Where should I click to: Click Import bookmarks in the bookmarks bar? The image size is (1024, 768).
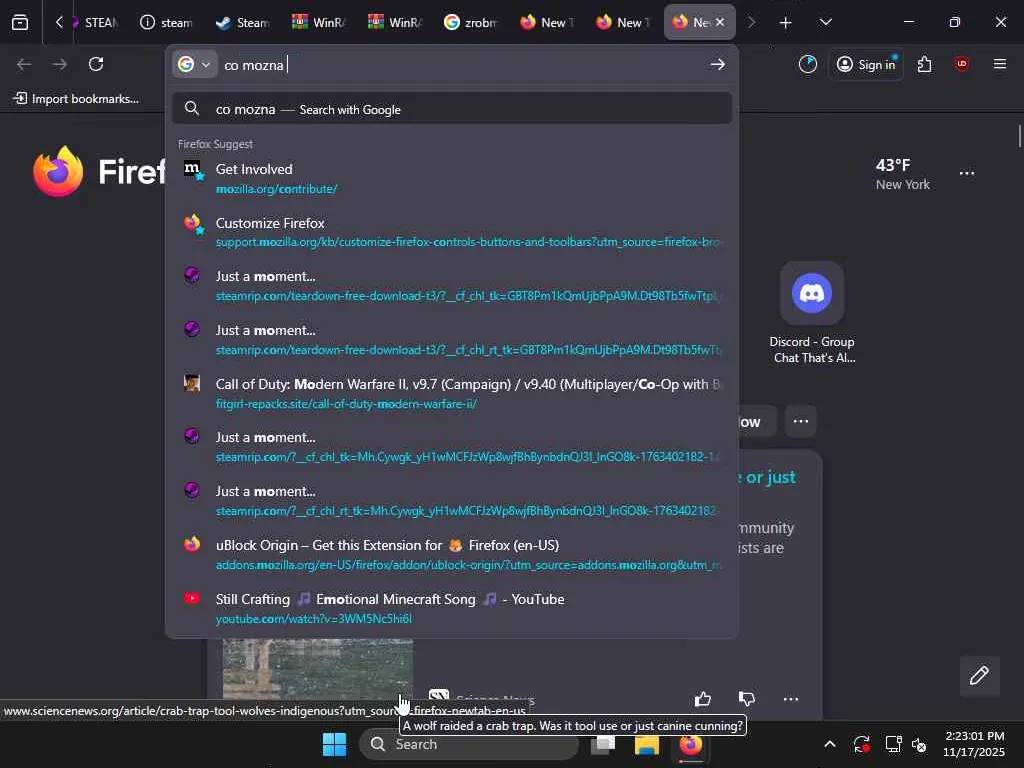[76, 99]
